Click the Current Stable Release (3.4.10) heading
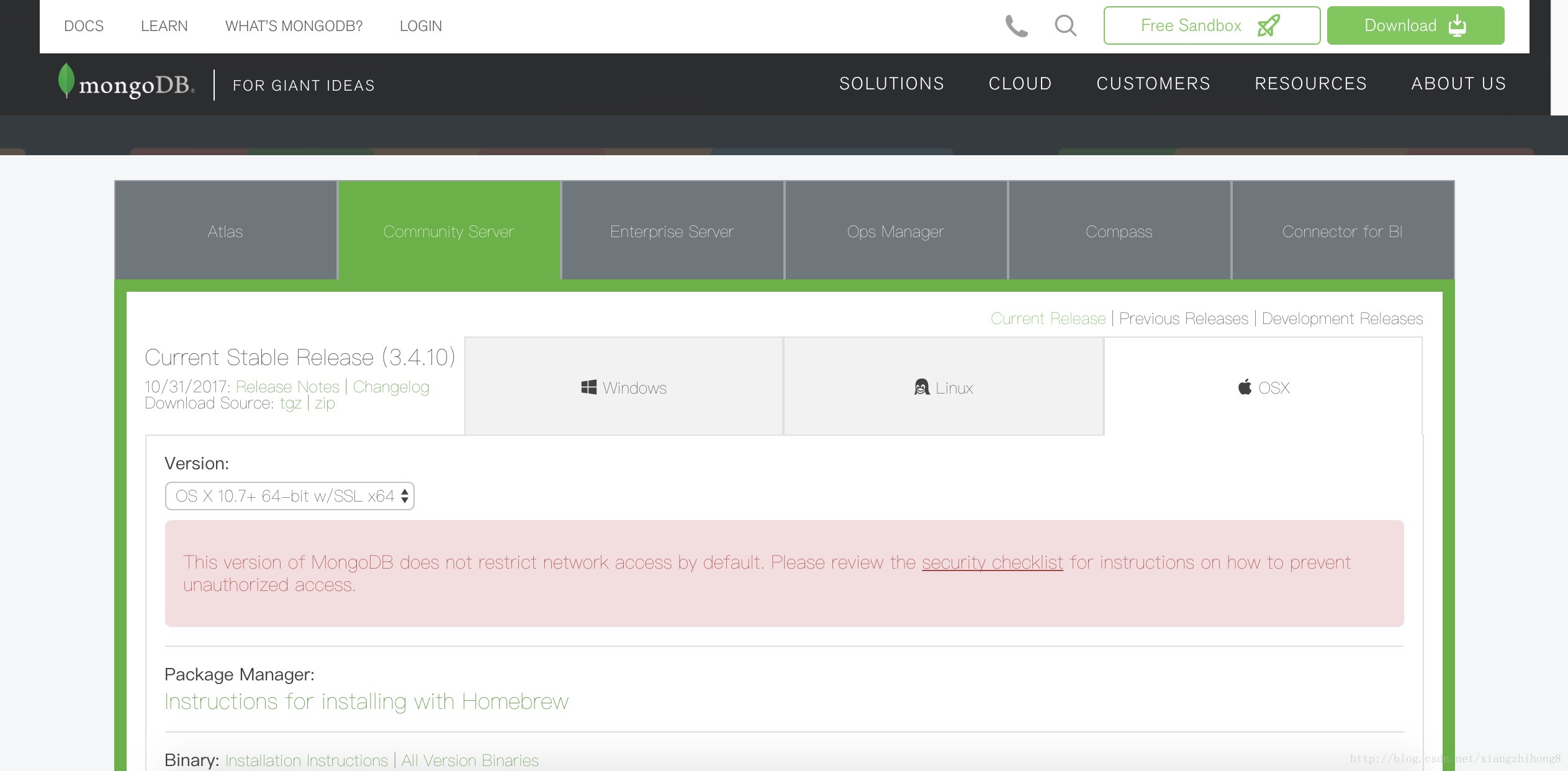The height and width of the screenshot is (771, 1568). [x=300, y=358]
